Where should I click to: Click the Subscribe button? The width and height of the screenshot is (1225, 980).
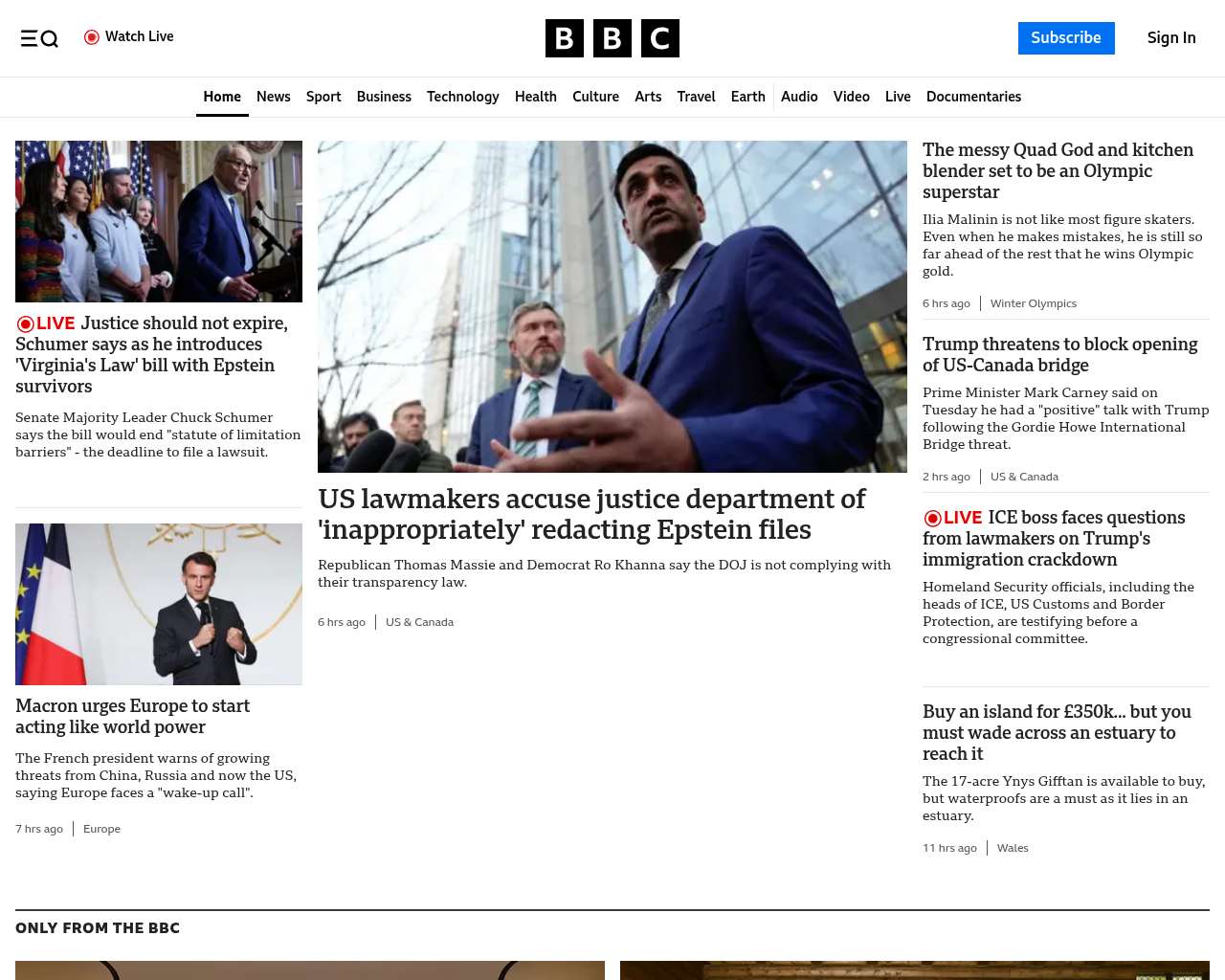coord(1066,38)
